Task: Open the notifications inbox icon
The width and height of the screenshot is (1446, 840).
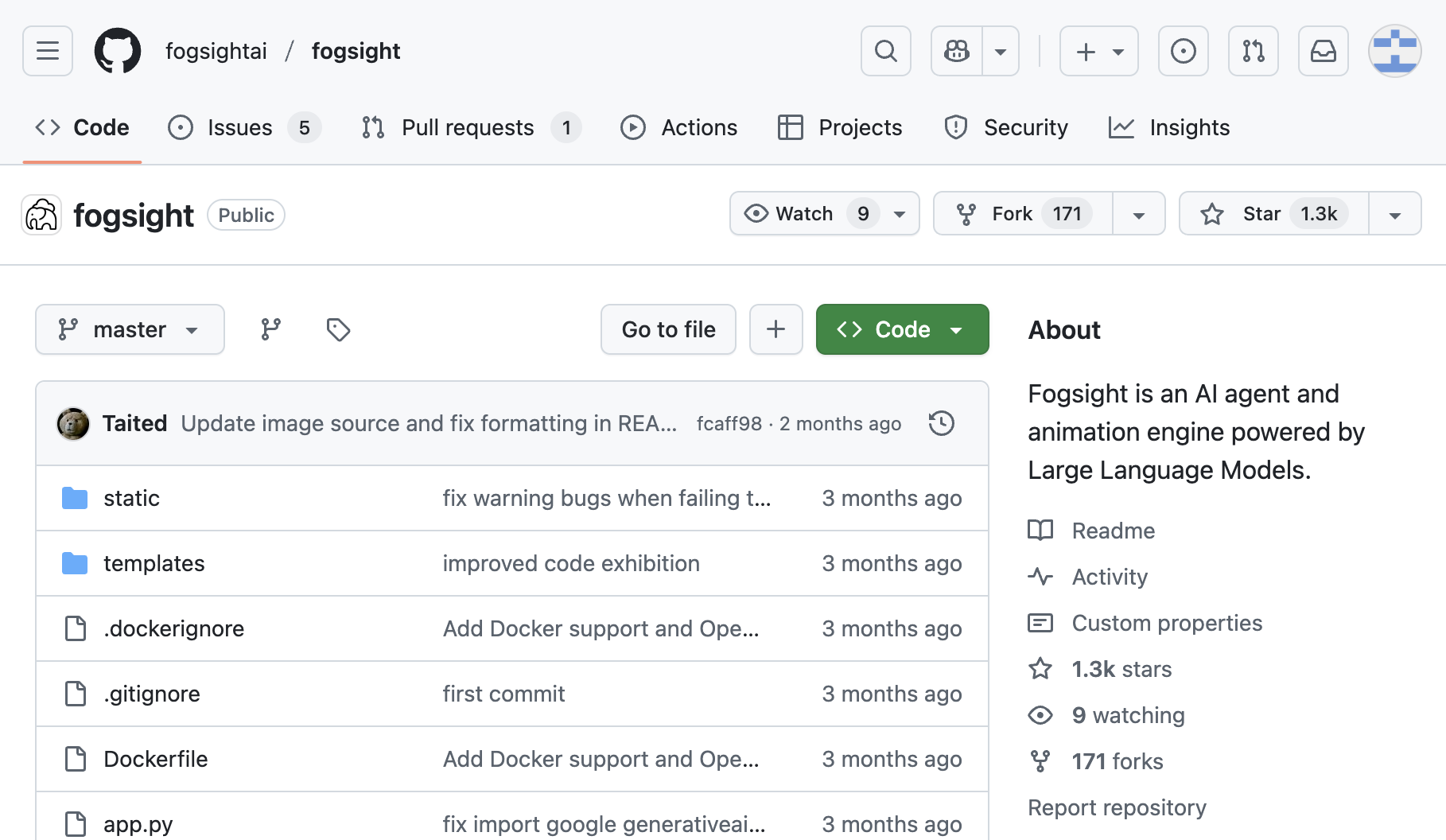Action: pyautogui.click(x=1323, y=51)
